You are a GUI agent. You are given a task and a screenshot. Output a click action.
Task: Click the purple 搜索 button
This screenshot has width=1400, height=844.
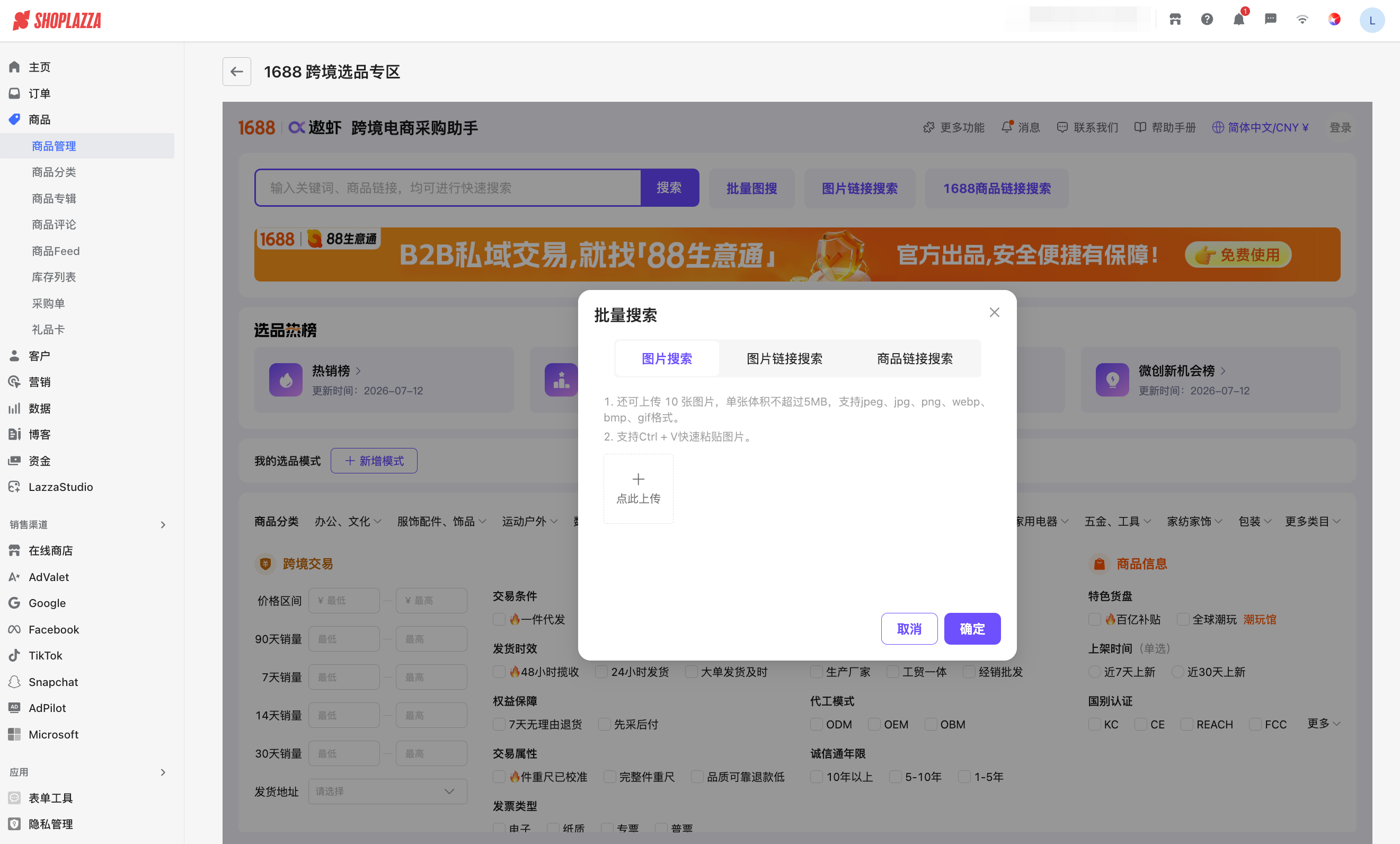point(669,188)
